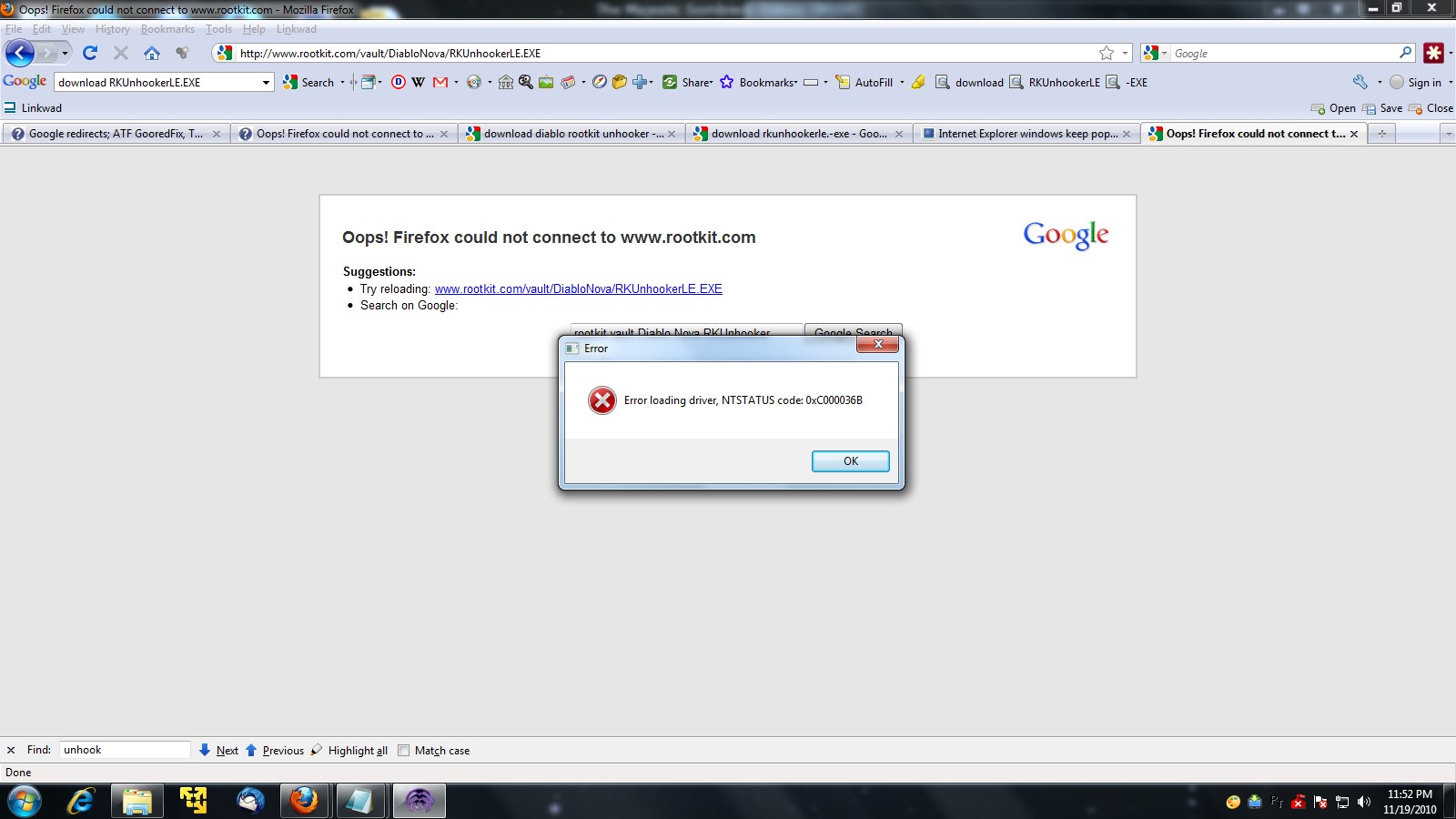
Task: Click the Google Toolbar Search button
Action: 309,82
